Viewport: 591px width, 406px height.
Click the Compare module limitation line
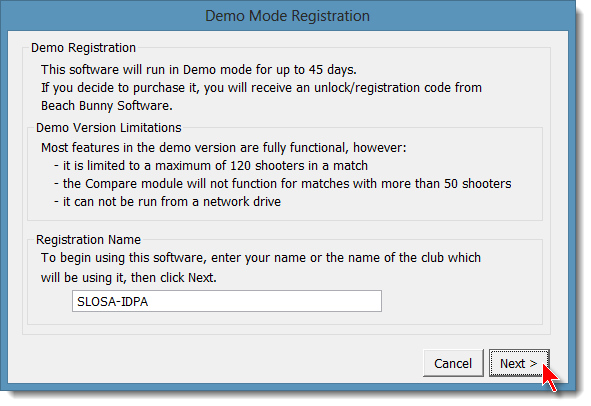point(283,184)
